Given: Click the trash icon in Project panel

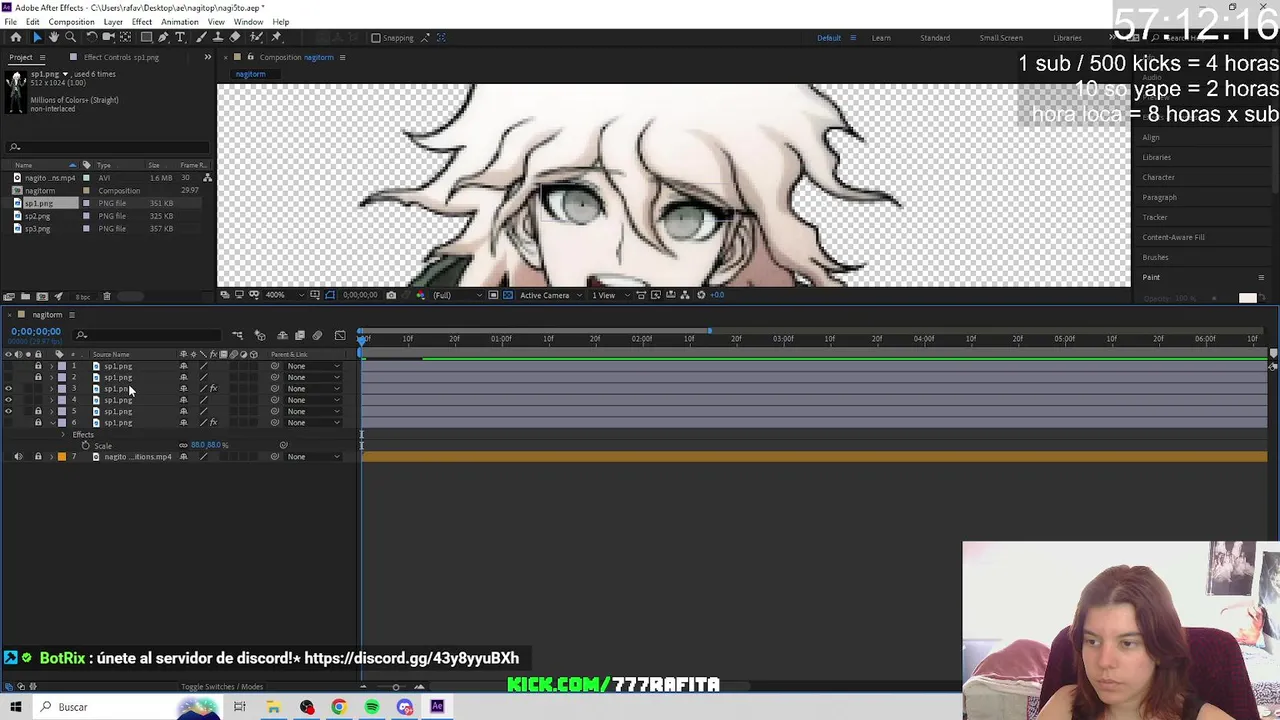Looking at the screenshot, I should pyautogui.click(x=107, y=297).
